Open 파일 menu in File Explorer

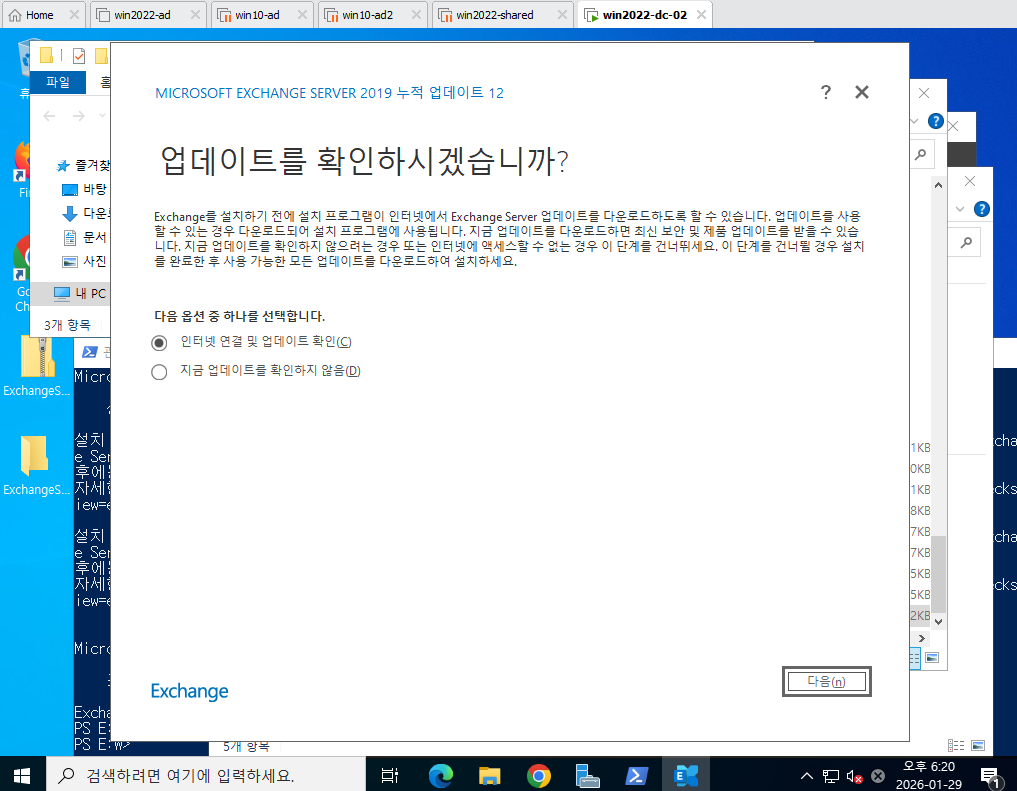pos(58,82)
